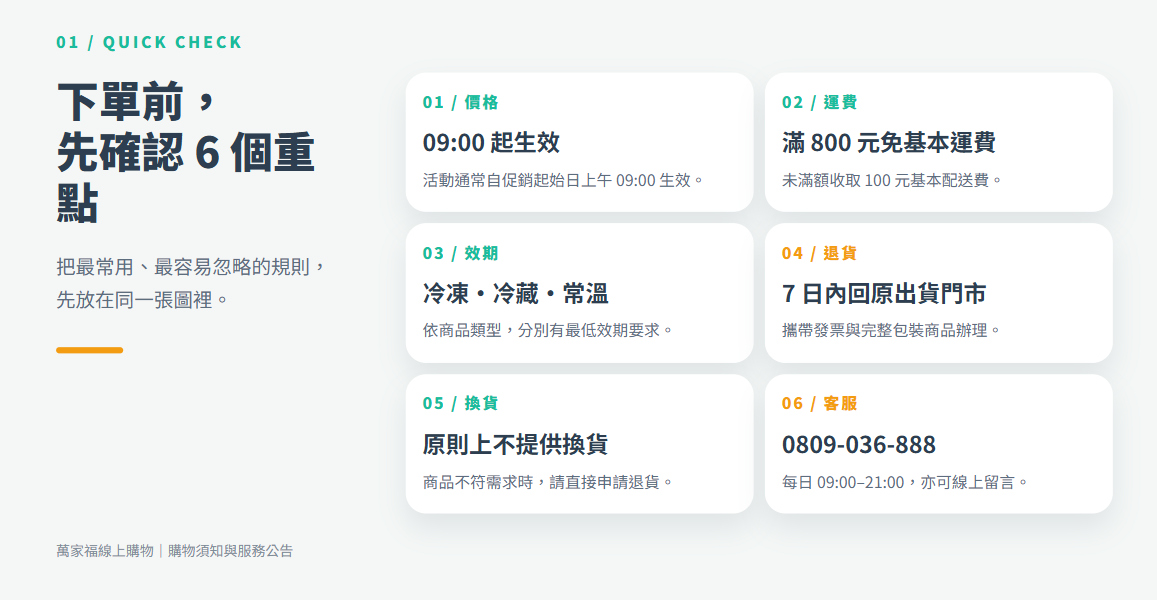
Task: Click the orange accent bar under the intro
Action: pos(89,350)
